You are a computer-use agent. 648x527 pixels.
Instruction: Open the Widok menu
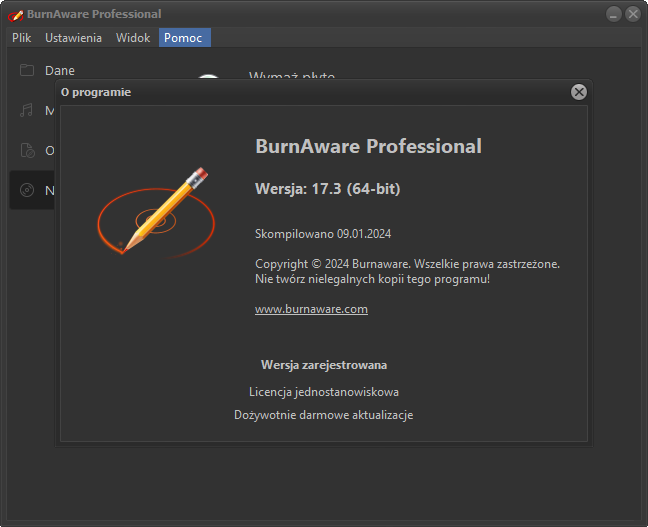133,38
